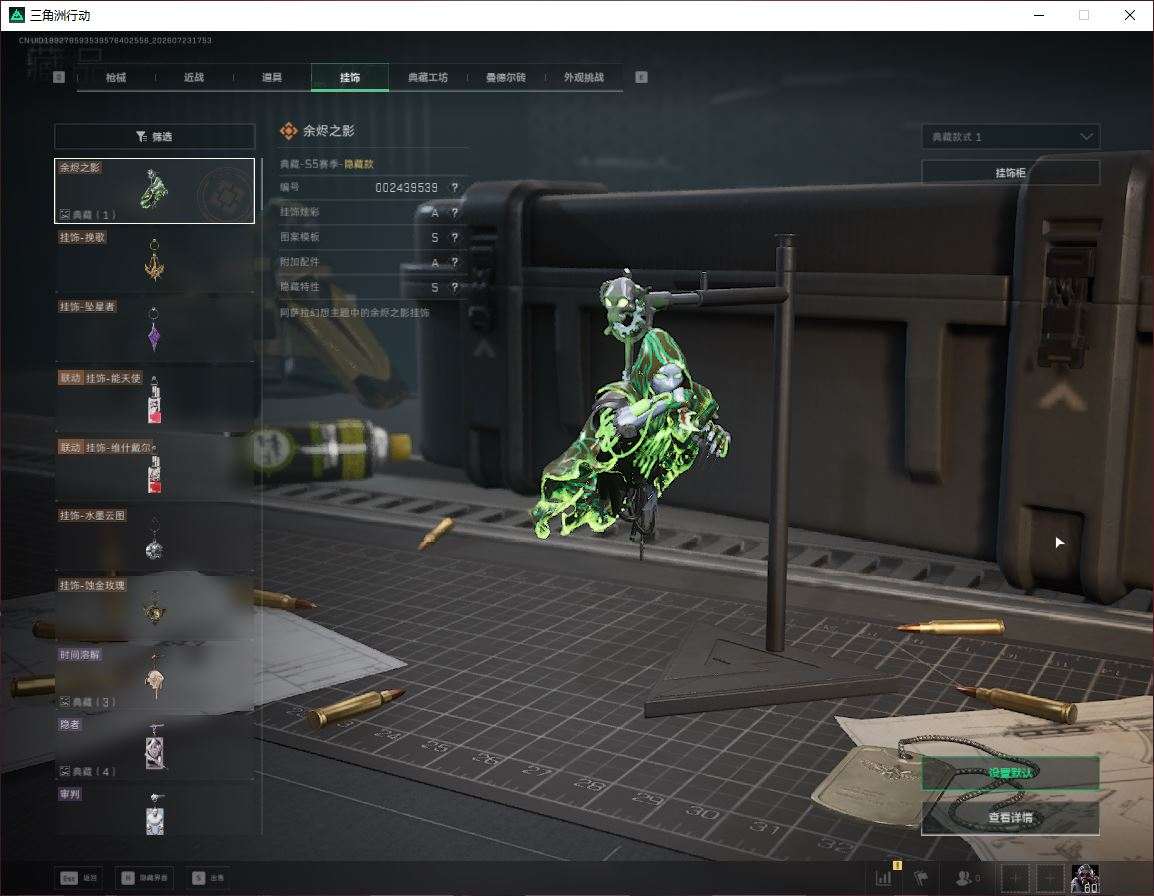Viewport: 1154px width, 896px height.
Task: Open the 筛选 filter button
Action: (155, 136)
